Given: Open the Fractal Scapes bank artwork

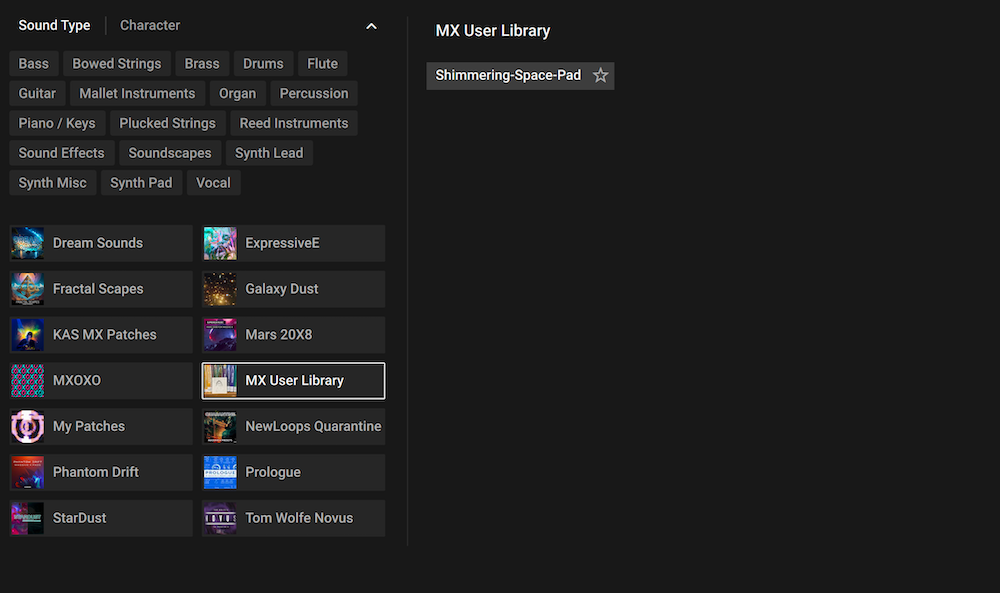Looking at the screenshot, I should coord(27,289).
